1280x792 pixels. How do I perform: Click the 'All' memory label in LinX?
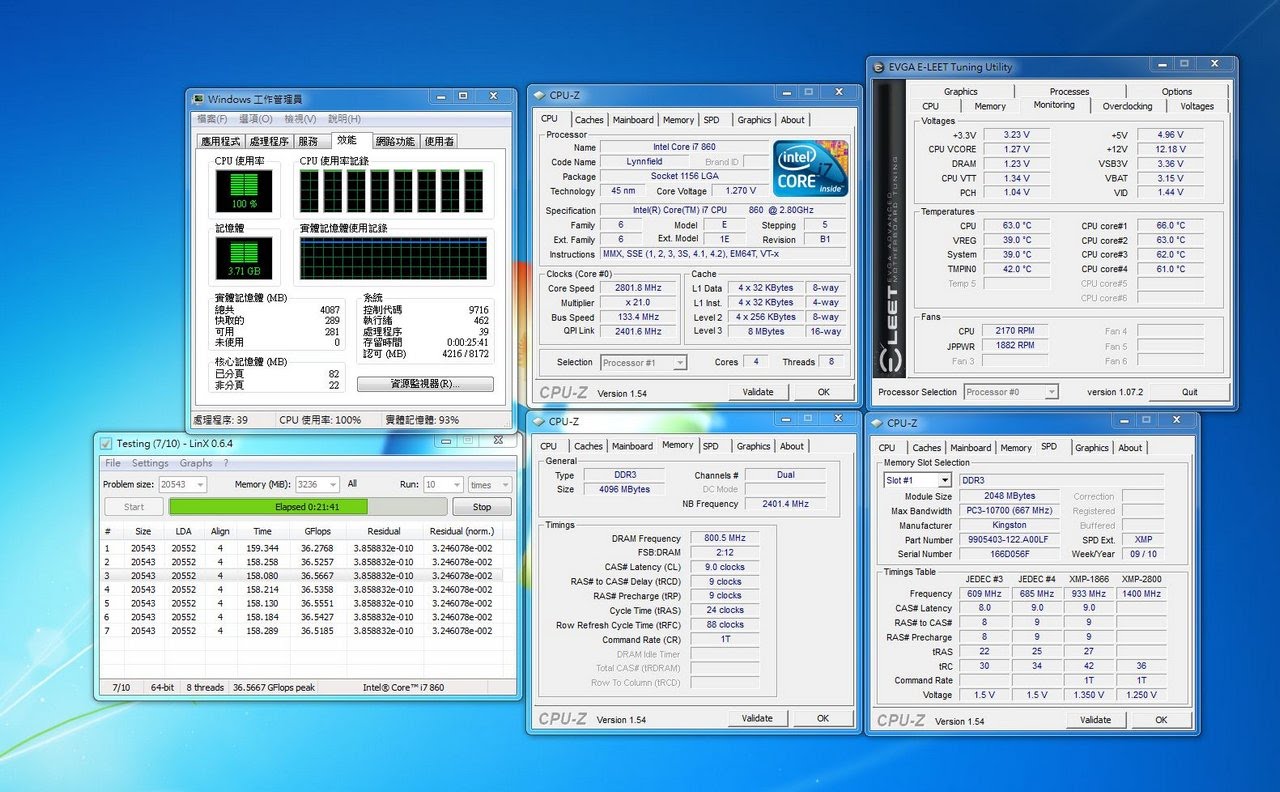click(x=352, y=484)
